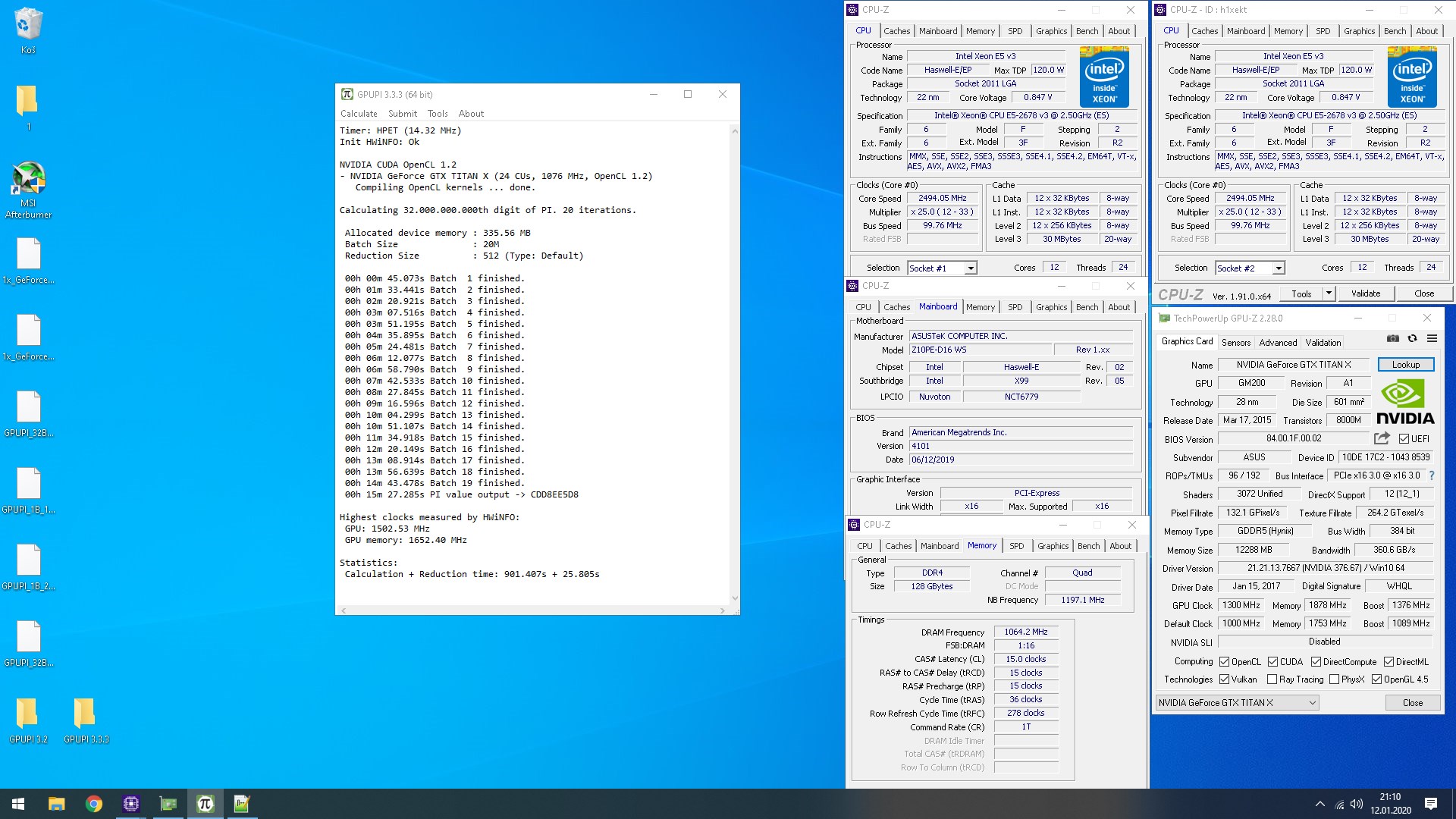This screenshot has width=1456, height=819.
Task: Click the taskbar clock showing 21:10
Action: click(x=1390, y=804)
